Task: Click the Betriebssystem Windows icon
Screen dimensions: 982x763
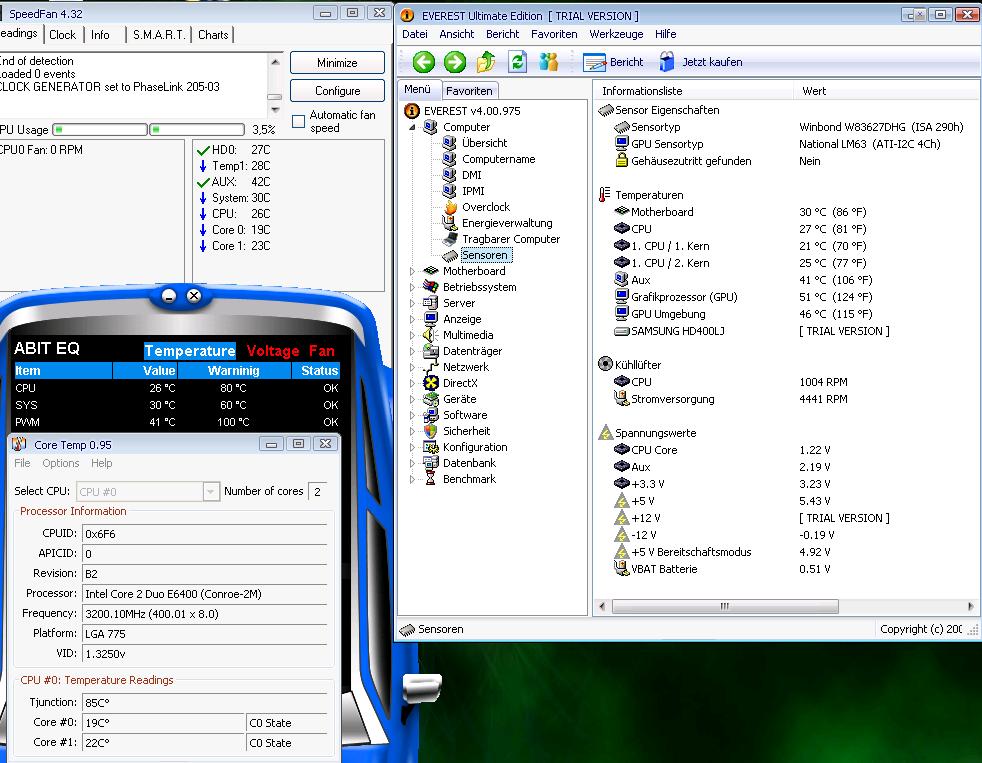Action: [x=430, y=287]
